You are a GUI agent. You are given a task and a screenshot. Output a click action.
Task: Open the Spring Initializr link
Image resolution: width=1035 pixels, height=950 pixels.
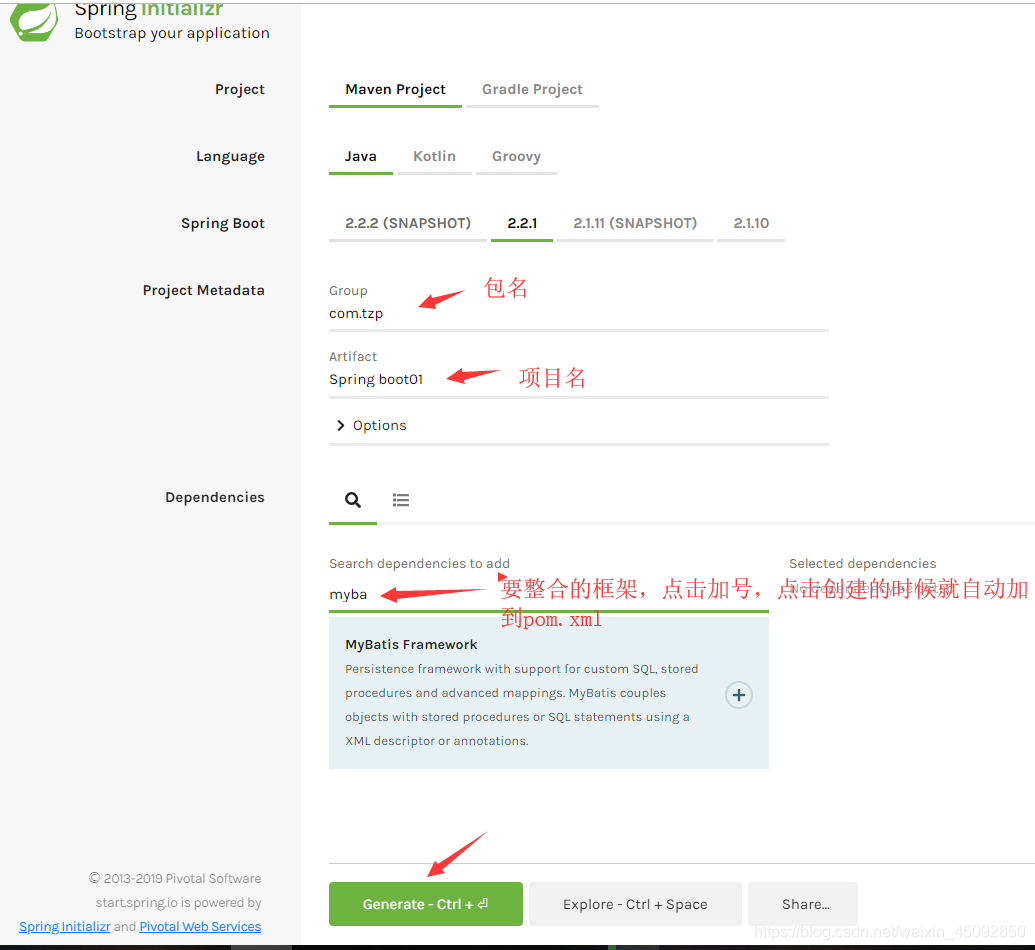pyautogui.click(x=65, y=926)
